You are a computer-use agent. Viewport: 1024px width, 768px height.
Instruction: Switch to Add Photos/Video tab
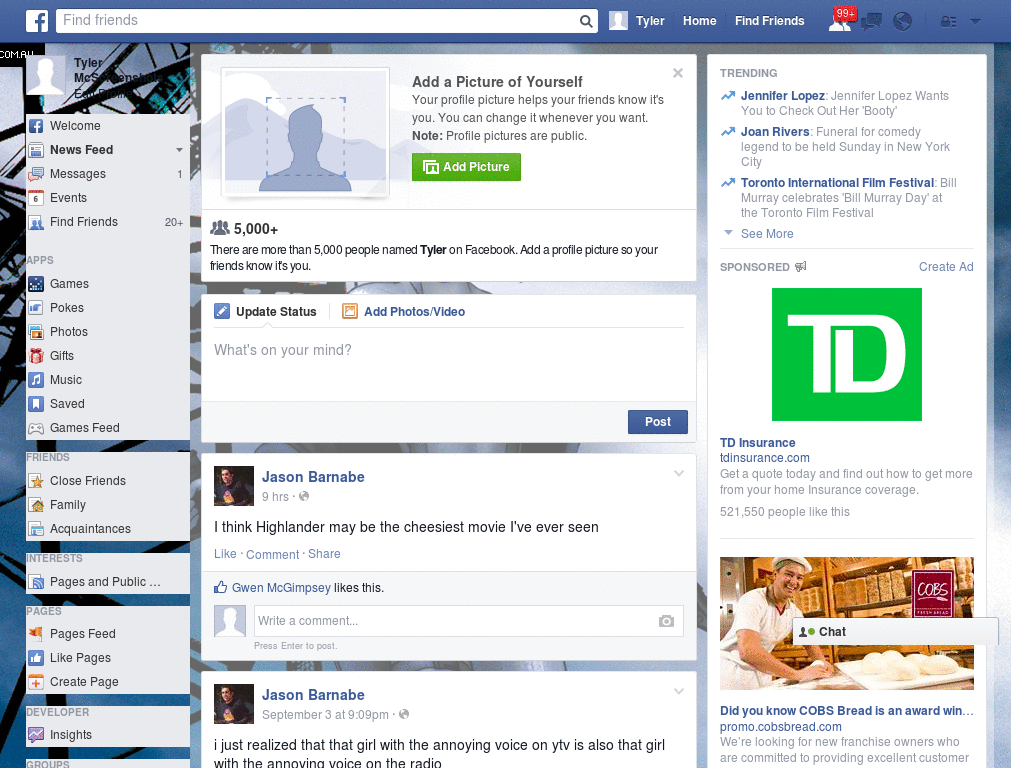(x=414, y=312)
